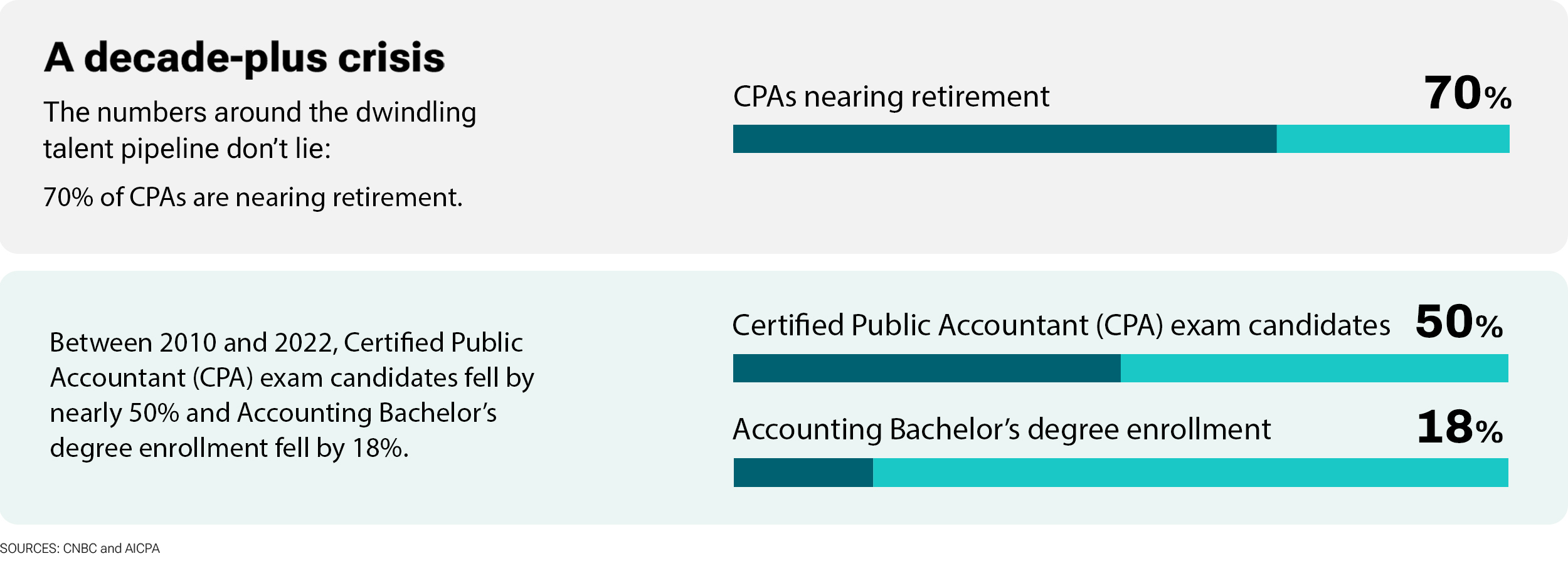Click the light unfilled part of the 18% bar
Viewport: 1568px width, 576px height.
click(x=1190, y=473)
